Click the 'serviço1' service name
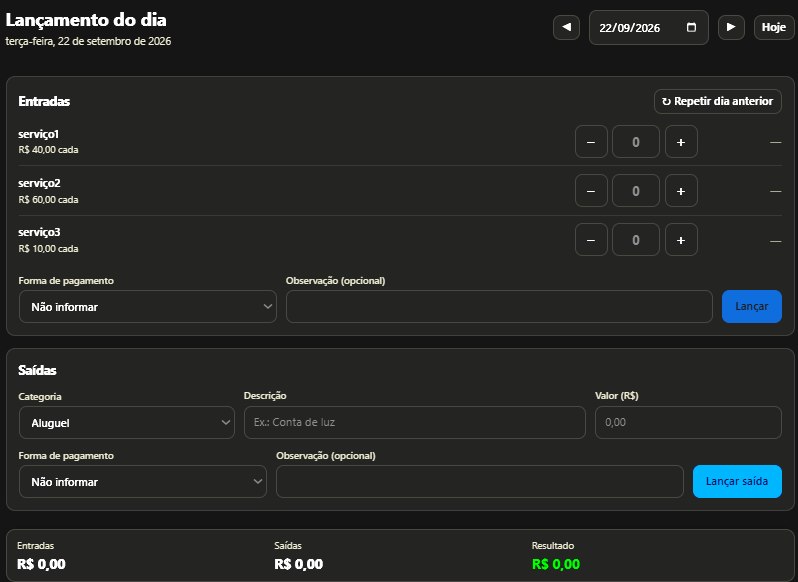 coord(39,134)
